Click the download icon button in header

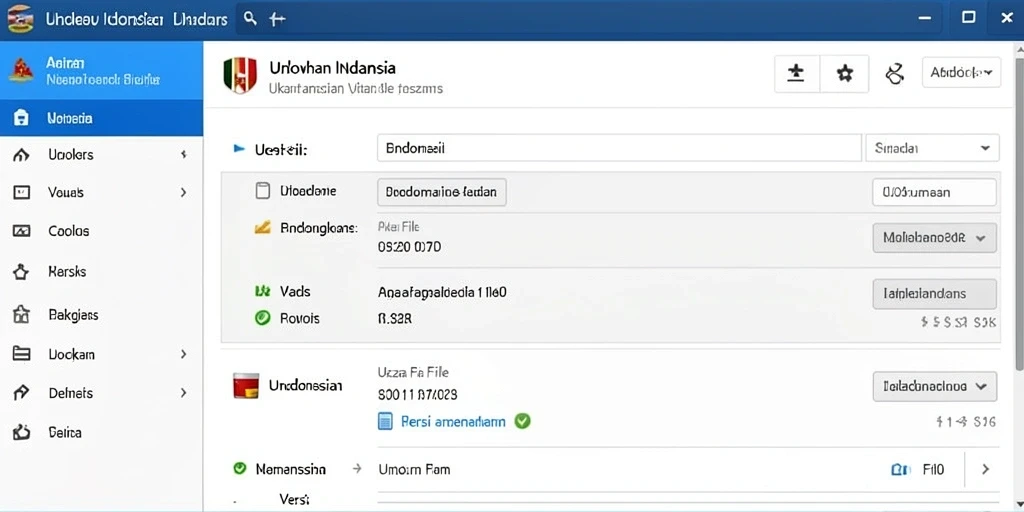(x=795, y=73)
